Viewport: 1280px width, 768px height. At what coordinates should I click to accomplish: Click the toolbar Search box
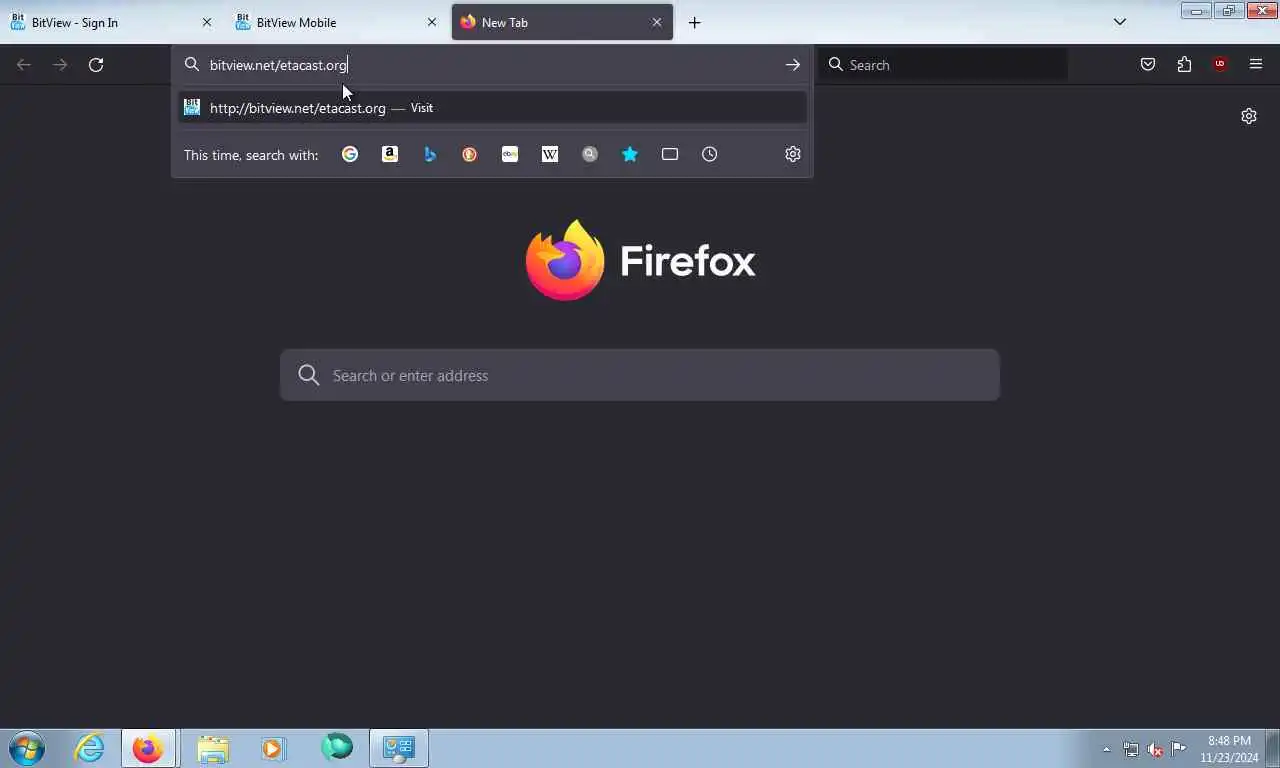pos(943,65)
